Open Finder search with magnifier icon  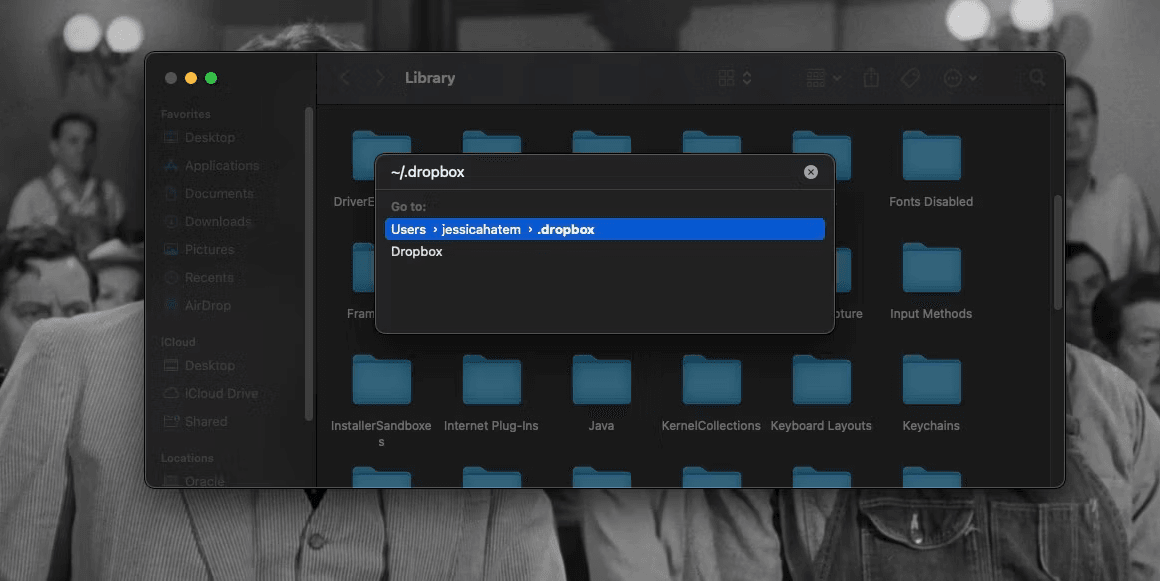point(1037,78)
